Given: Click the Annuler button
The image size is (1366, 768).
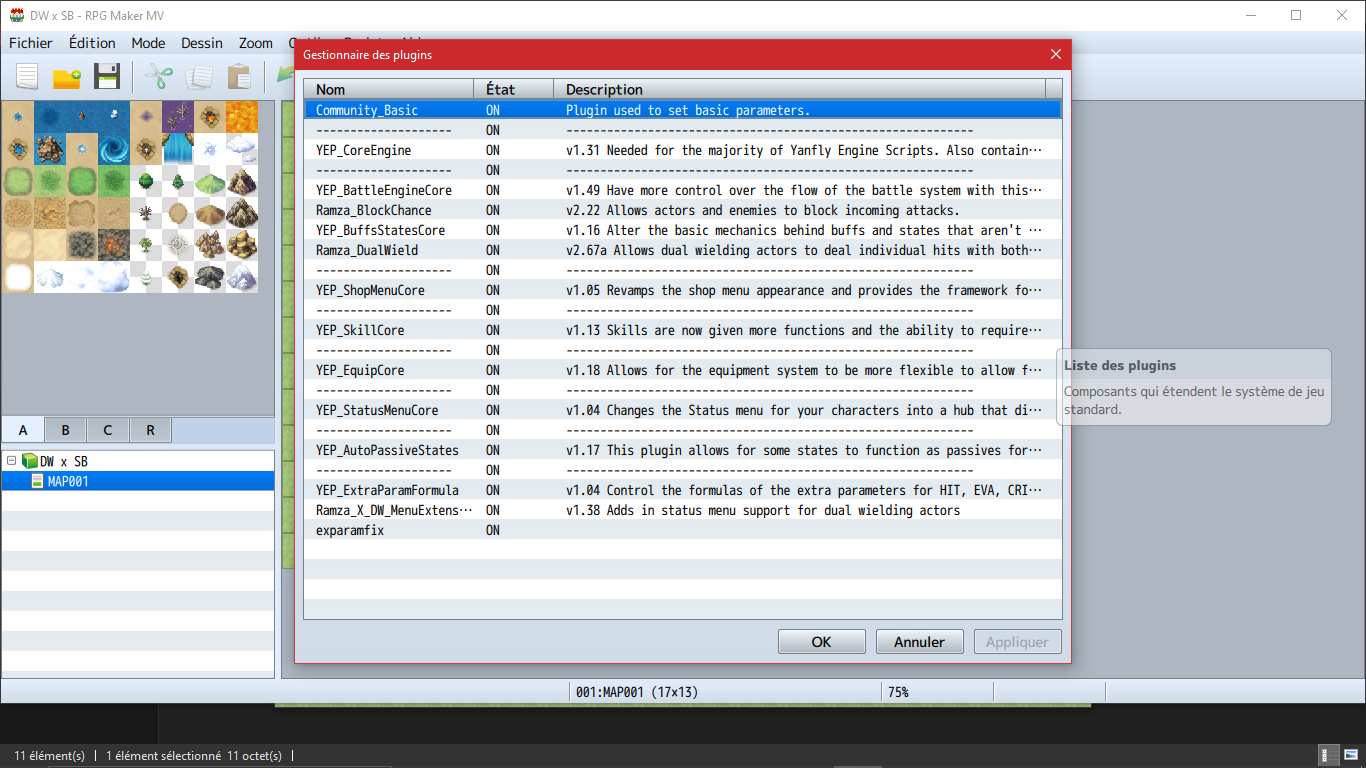Looking at the screenshot, I should pos(919,642).
